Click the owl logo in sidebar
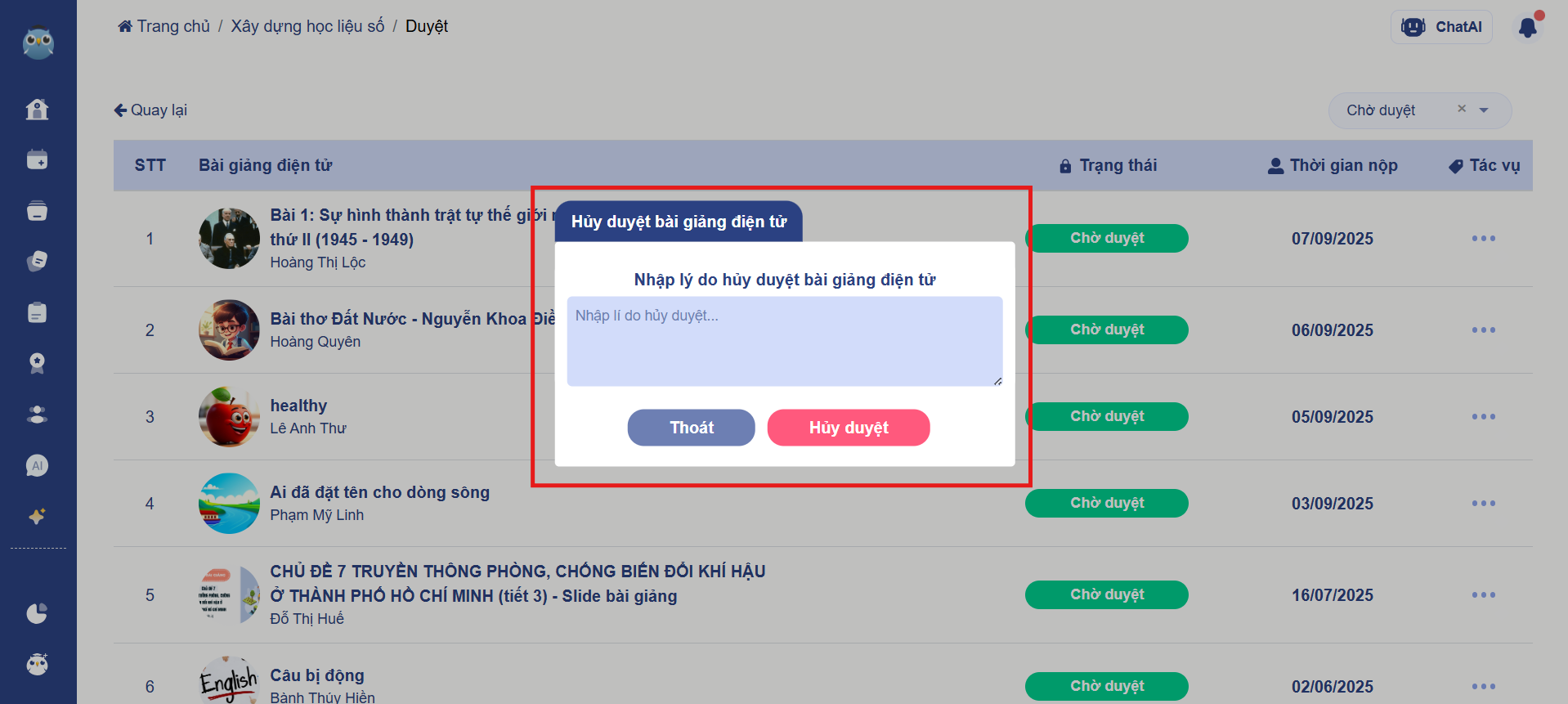 click(38, 43)
